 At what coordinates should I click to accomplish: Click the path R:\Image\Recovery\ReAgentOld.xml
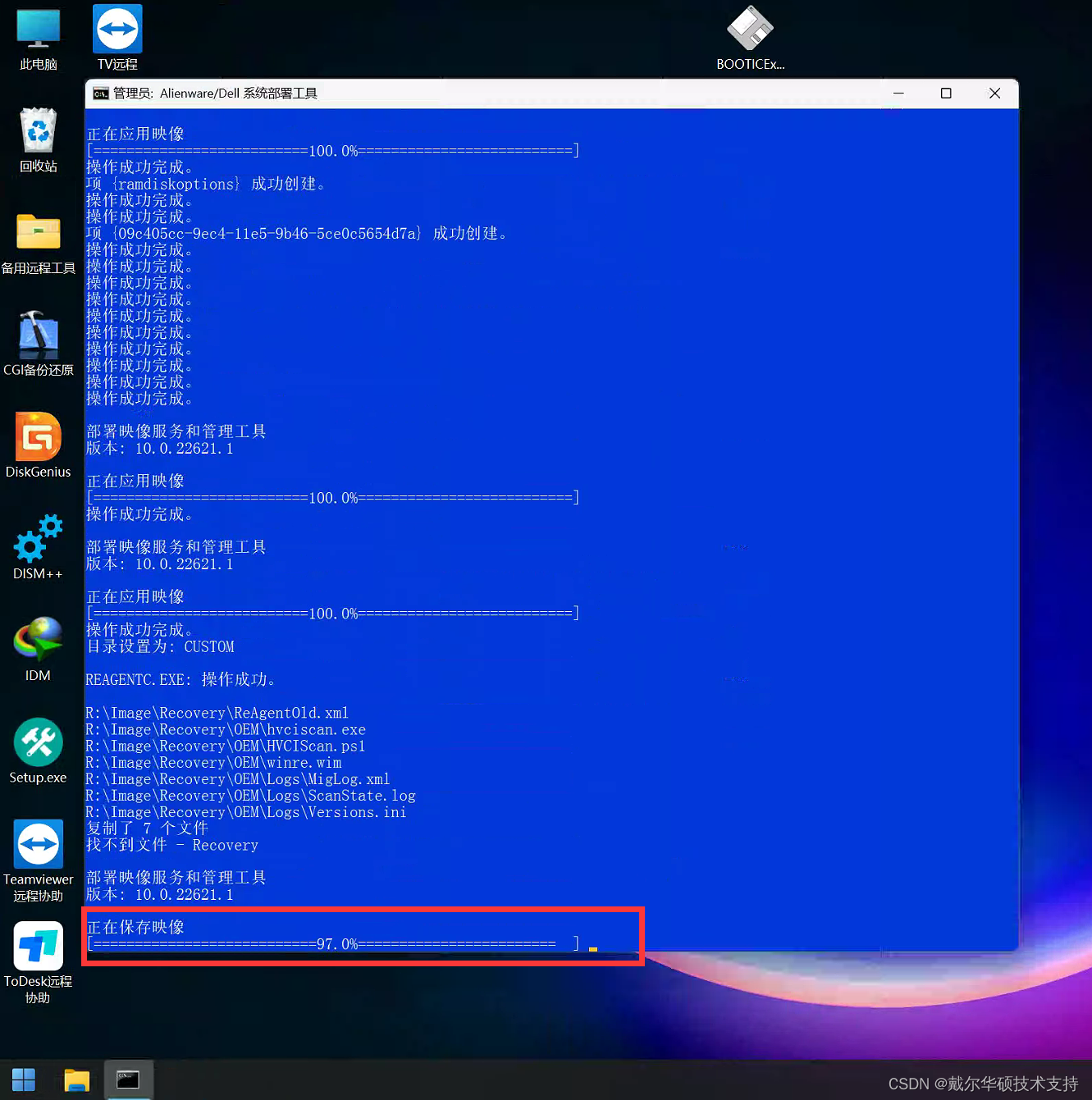(x=217, y=713)
